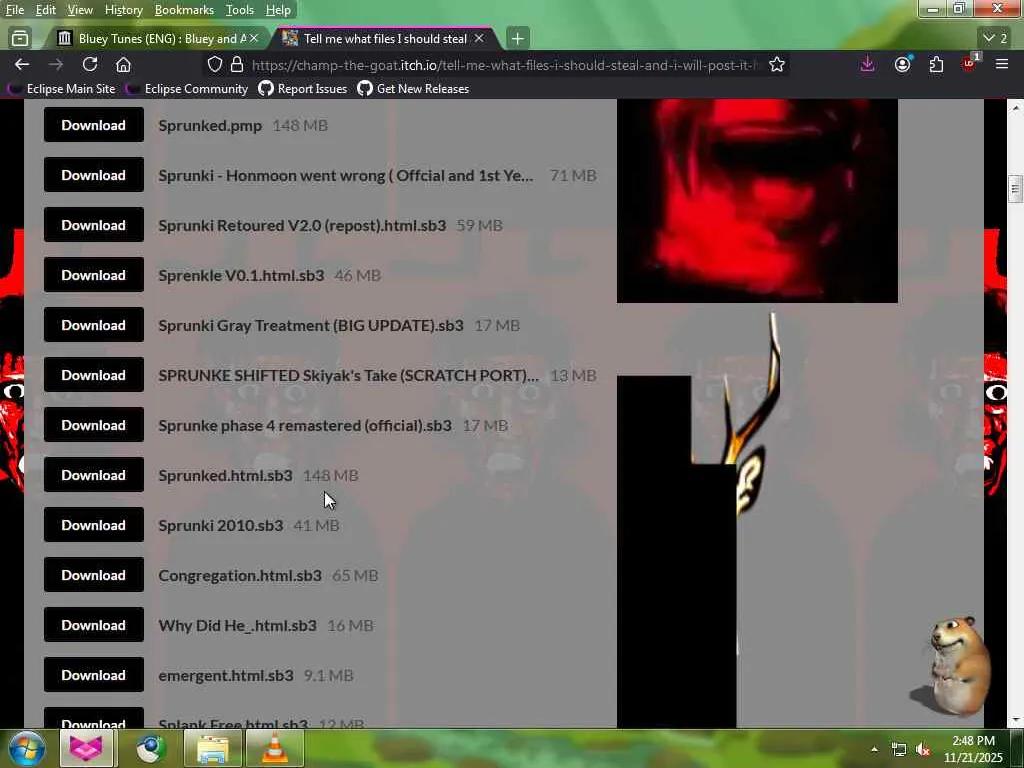The image size is (1024, 768).
Task: Bookmark this page with the star icon
Action: (x=776, y=65)
